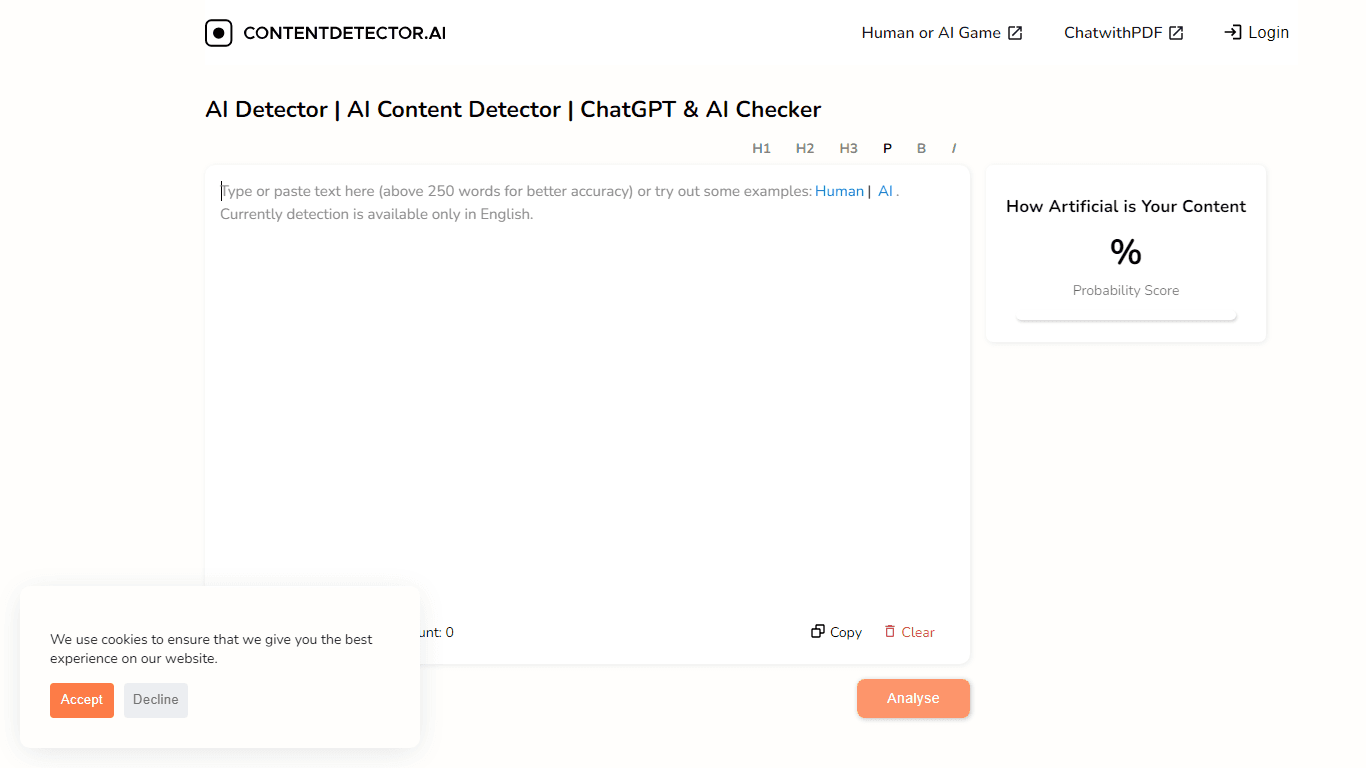This screenshot has width=1366, height=768.
Task: Click the CONTENTDETECTOR.AI brand text
Action: [345, 33]
